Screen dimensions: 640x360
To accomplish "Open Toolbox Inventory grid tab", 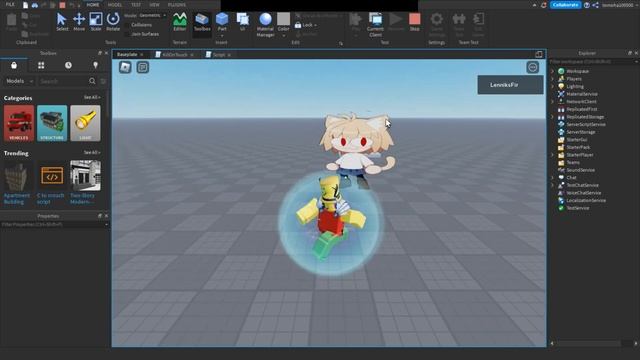I will pos(41,65).
